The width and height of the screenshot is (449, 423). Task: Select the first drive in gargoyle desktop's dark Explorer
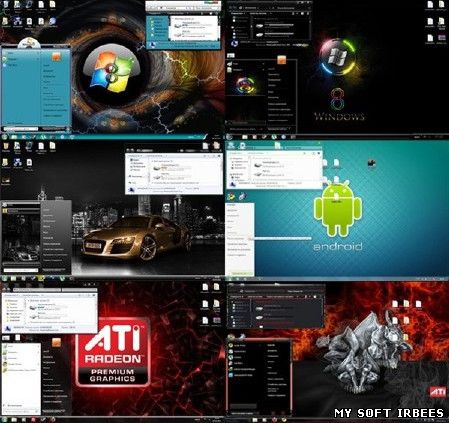[x=259, y=309]
